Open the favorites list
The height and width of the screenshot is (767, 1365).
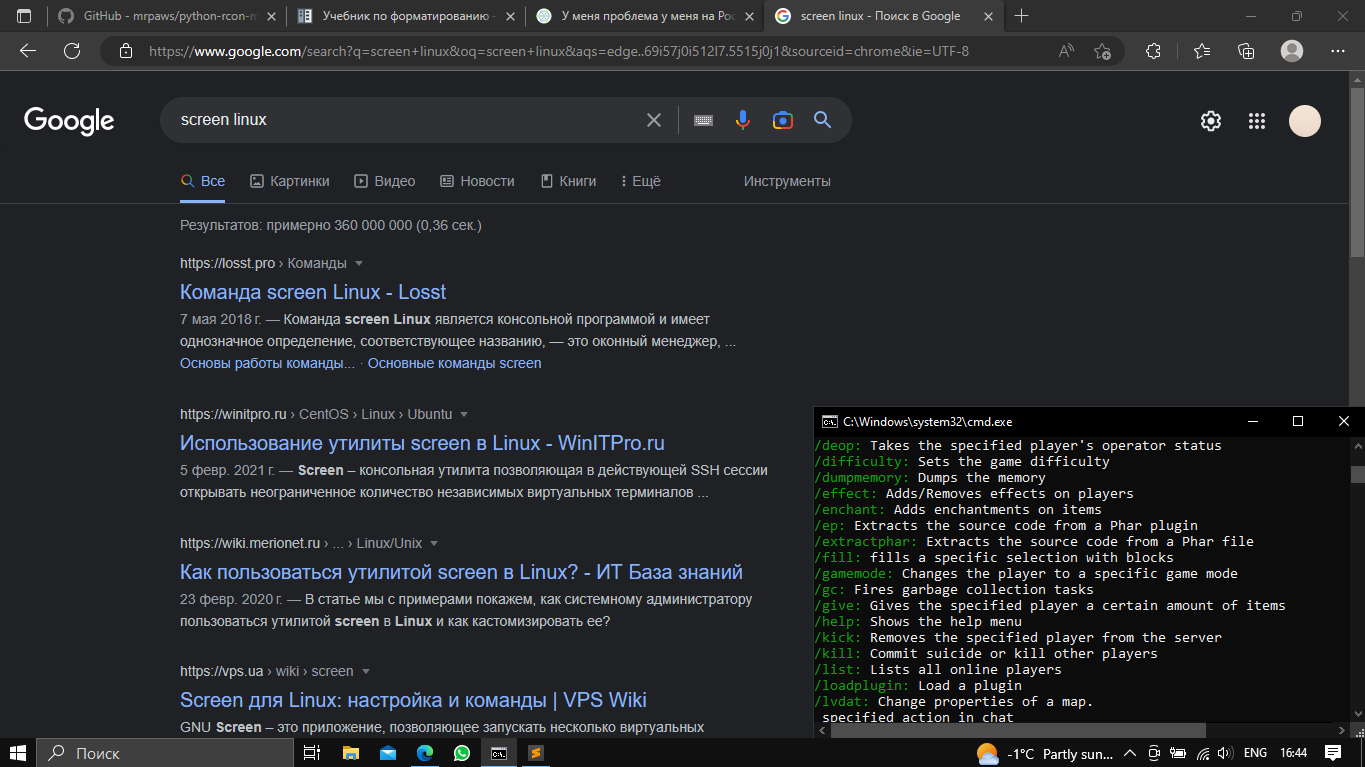click(x=1202, y=51)
